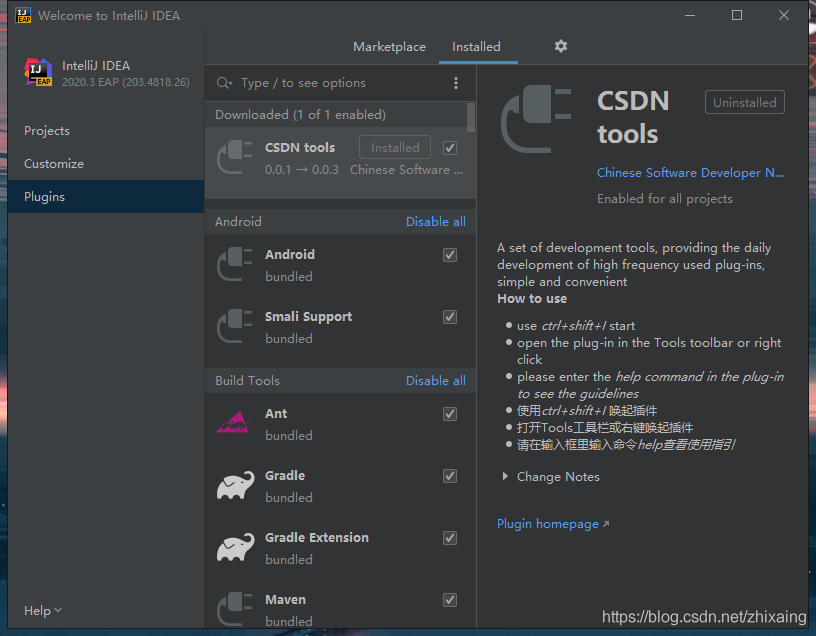816x636 pixels.
Task: Click the Gradle elephant icon
Action: pos(236,485)
